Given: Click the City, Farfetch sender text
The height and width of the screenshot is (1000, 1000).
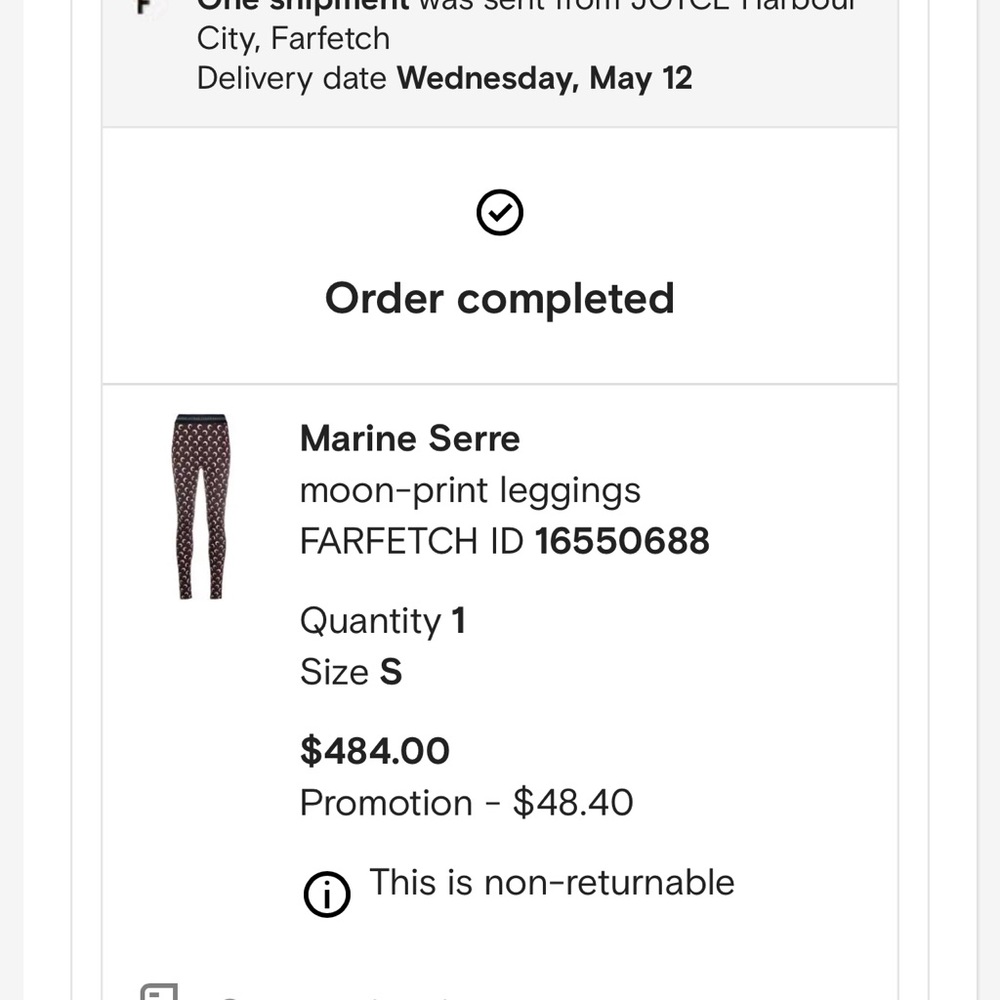Looking at the screenshot, I should (293, 40).
